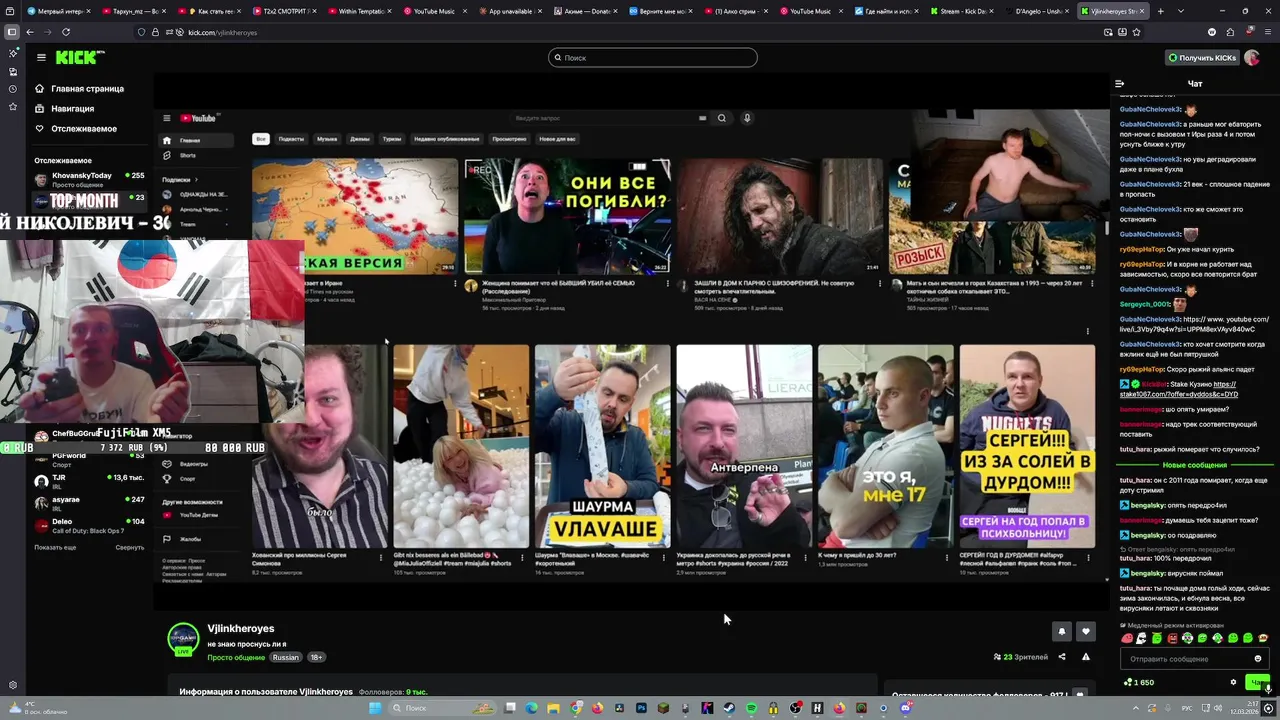Viewport: 1280px width, 720px height.
Task: Click the bookmarks sidebar star icon
Action: pos(13,106)
